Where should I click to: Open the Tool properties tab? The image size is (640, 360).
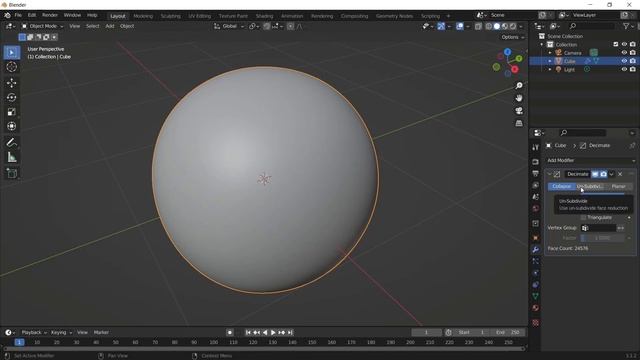[536, 147]
